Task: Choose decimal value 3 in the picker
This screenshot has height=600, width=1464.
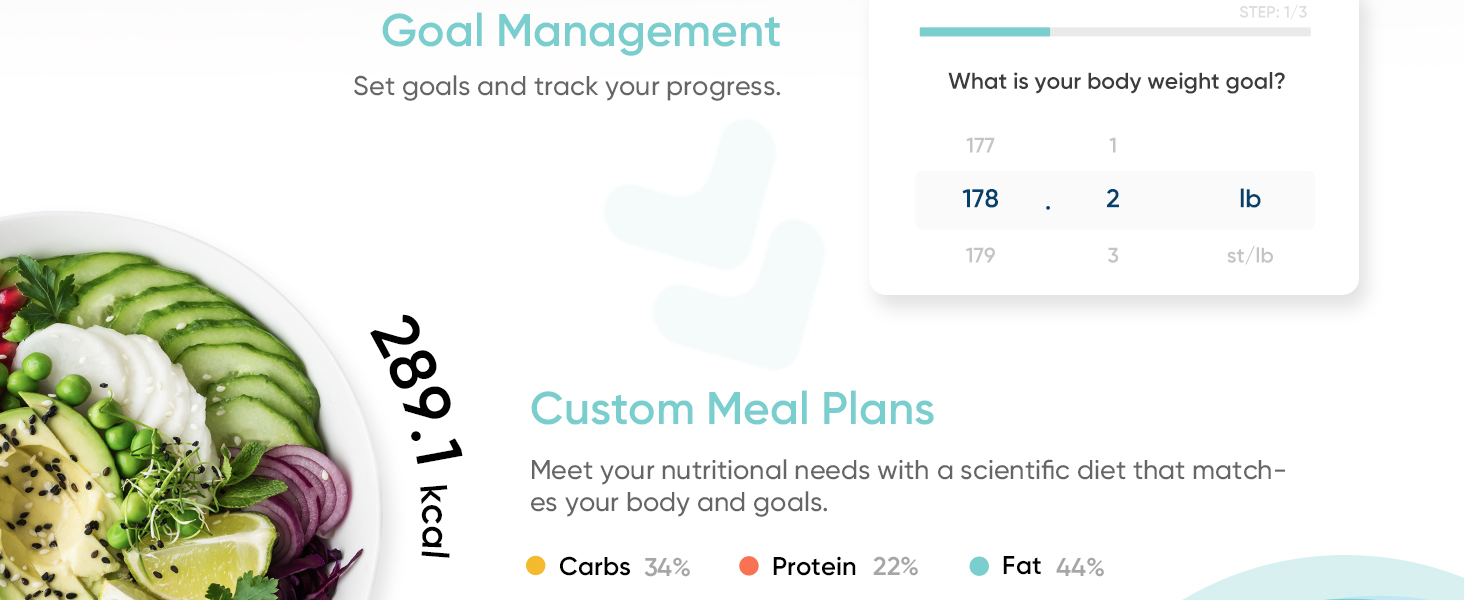Action: 1112,255
